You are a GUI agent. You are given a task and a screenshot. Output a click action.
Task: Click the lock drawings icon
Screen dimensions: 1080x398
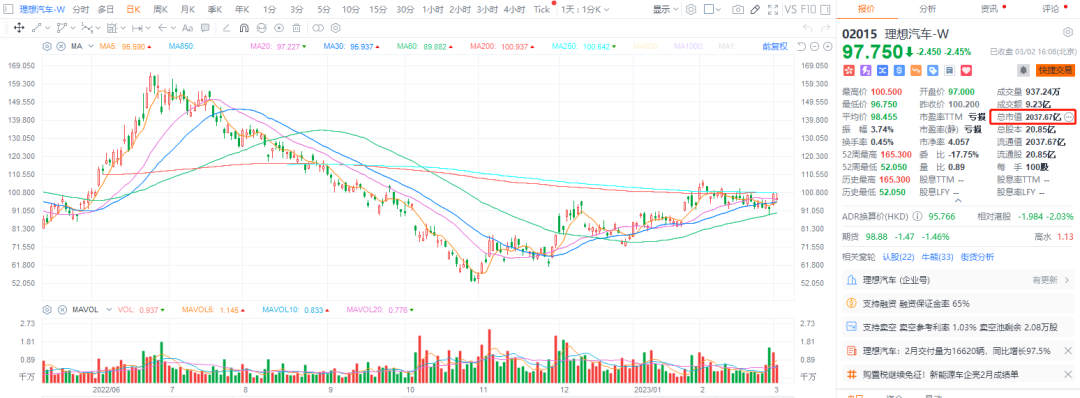click(261, 28)
